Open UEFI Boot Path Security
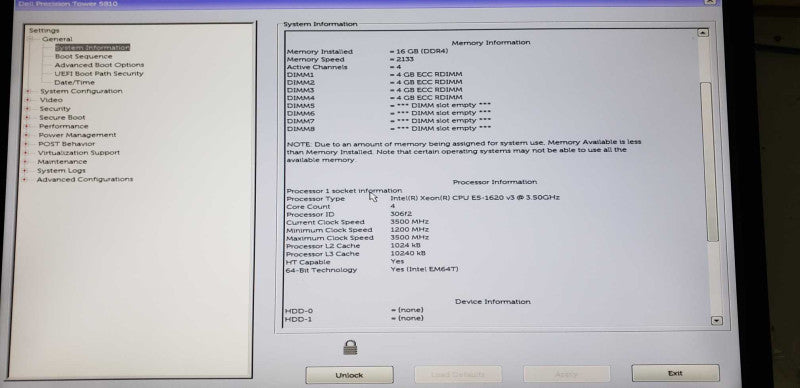The height and width of the screenshot is (388, 800). point(99,74)
